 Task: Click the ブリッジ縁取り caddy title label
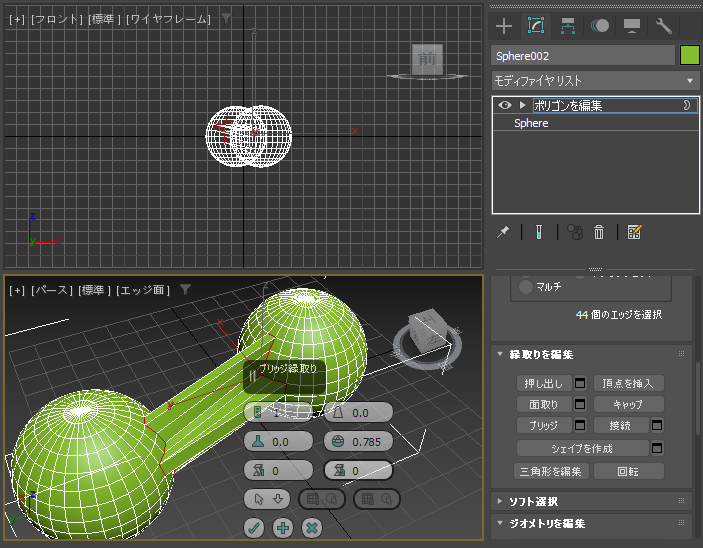point(288,368)
